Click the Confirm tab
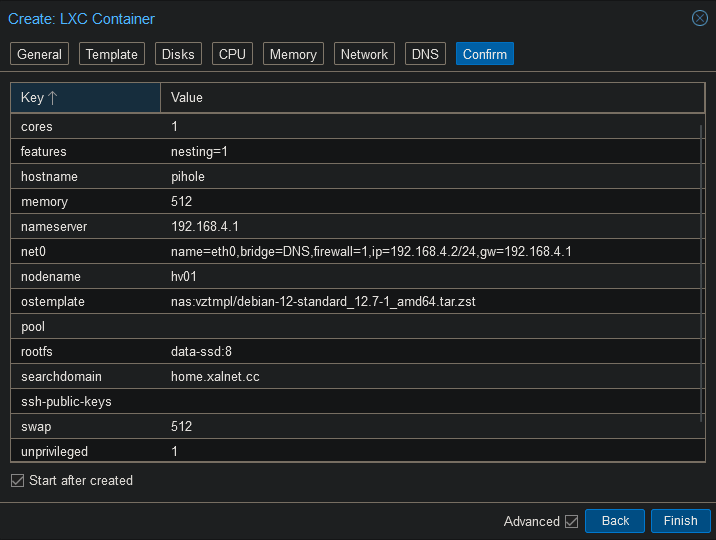This screenshot has width=716, height=540. [485, 54]
